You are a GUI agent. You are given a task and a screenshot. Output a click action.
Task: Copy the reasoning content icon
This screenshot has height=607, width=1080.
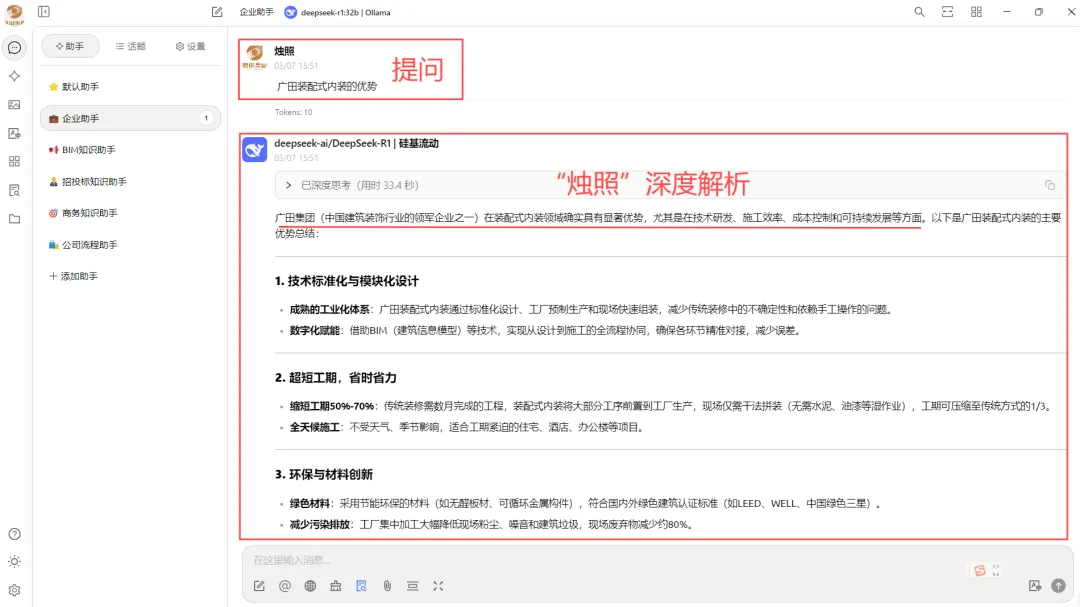point(1050,185)
